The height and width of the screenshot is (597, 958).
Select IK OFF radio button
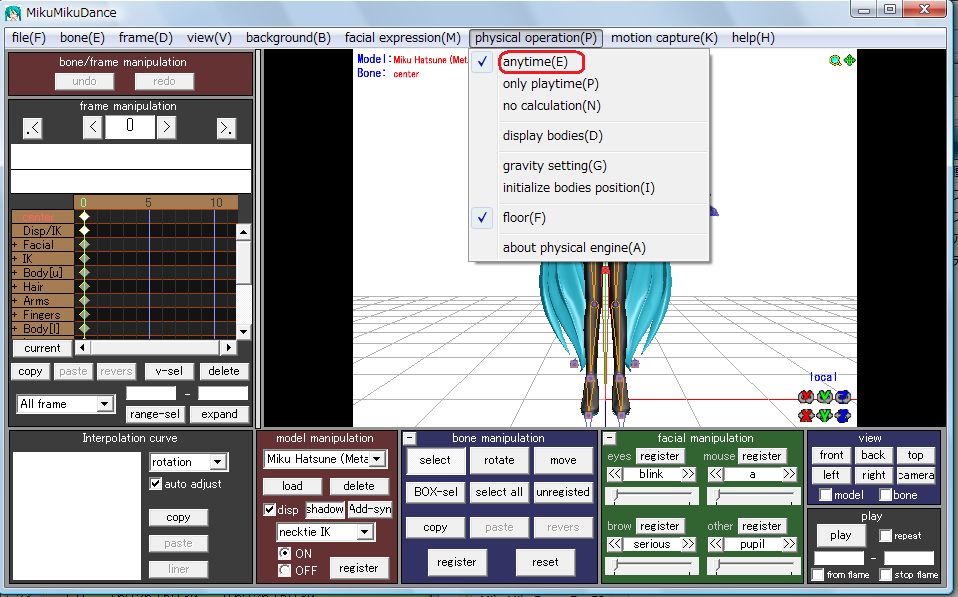(x=284, y=570)
